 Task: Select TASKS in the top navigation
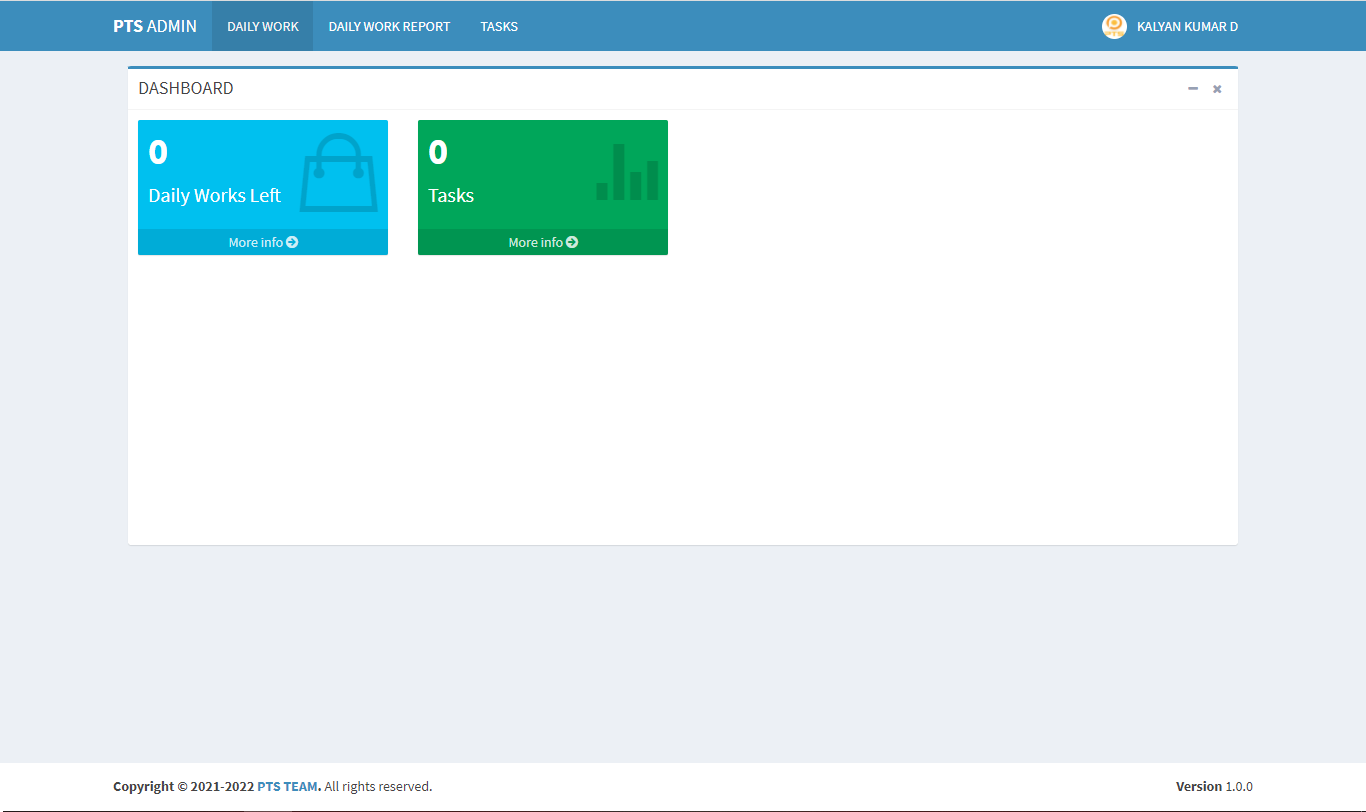[x=499, y=27]
